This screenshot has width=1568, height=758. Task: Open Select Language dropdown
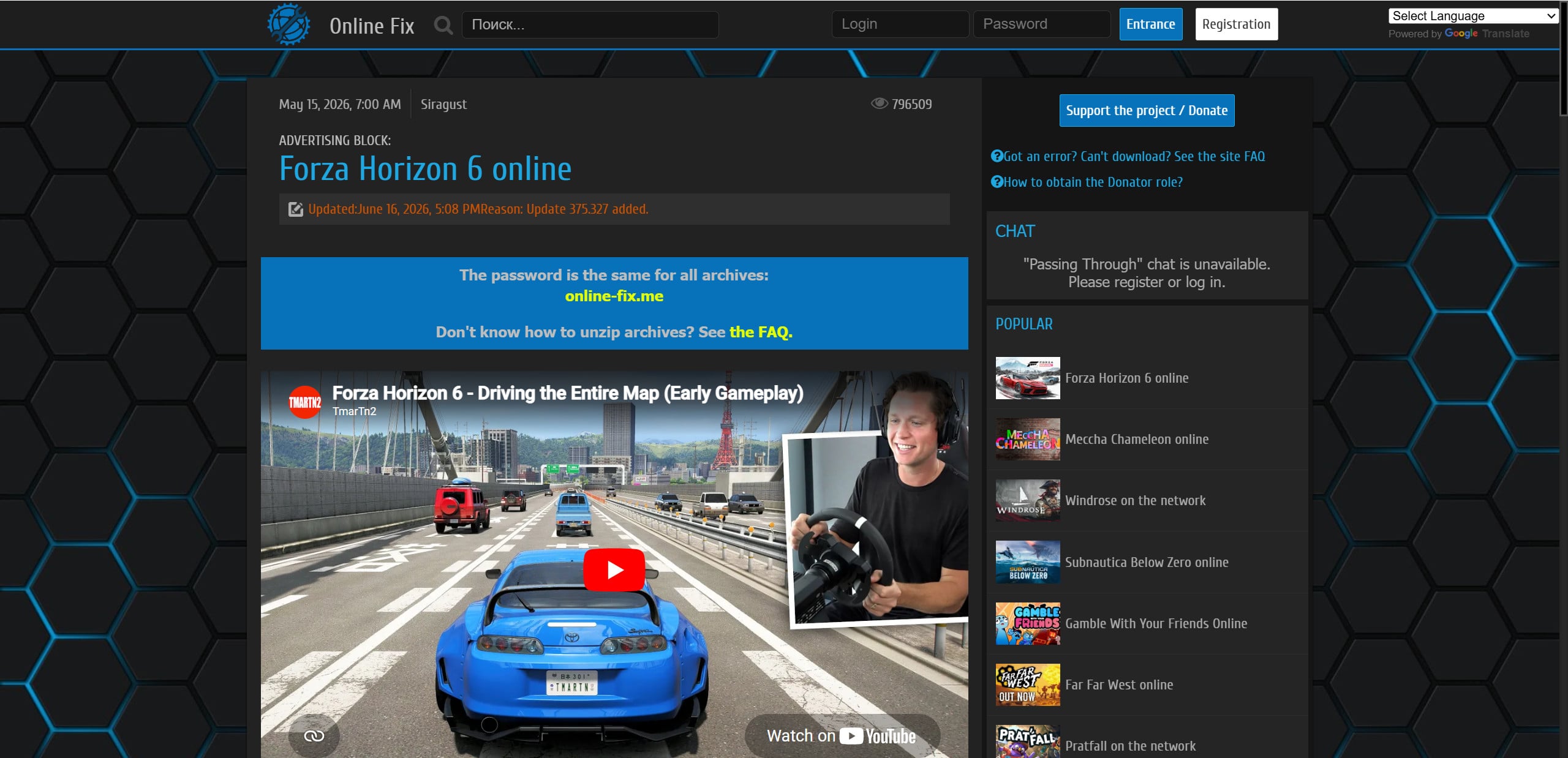(x=1473, y=16)
